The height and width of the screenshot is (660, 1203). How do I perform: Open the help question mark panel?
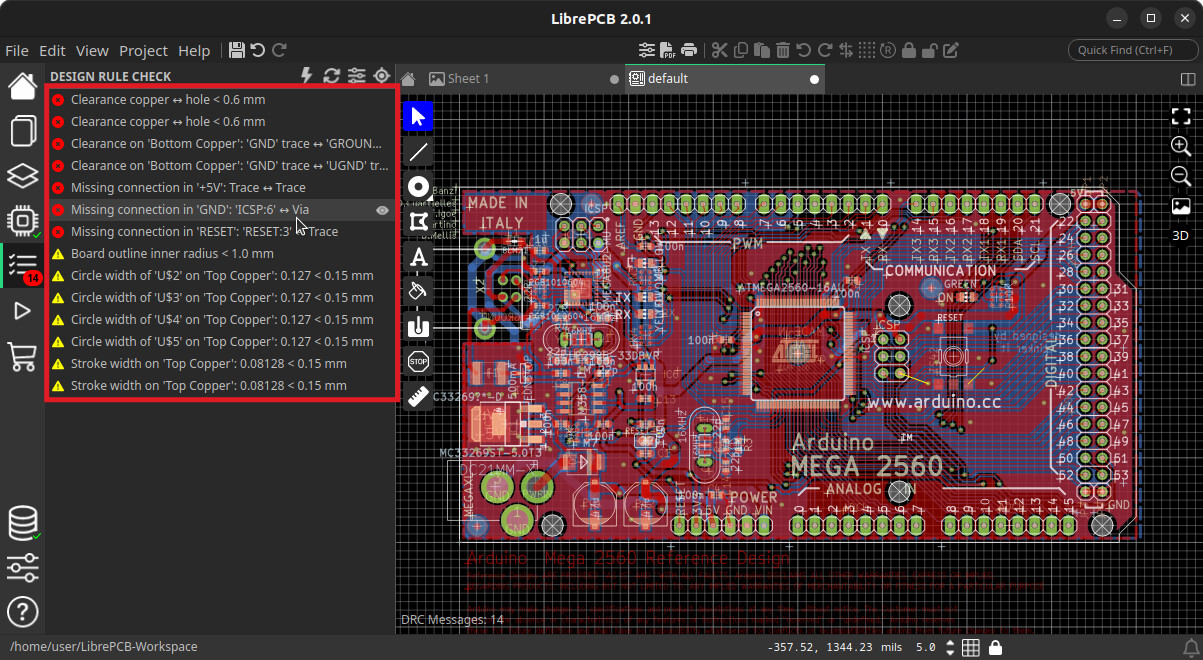(22, 611)
